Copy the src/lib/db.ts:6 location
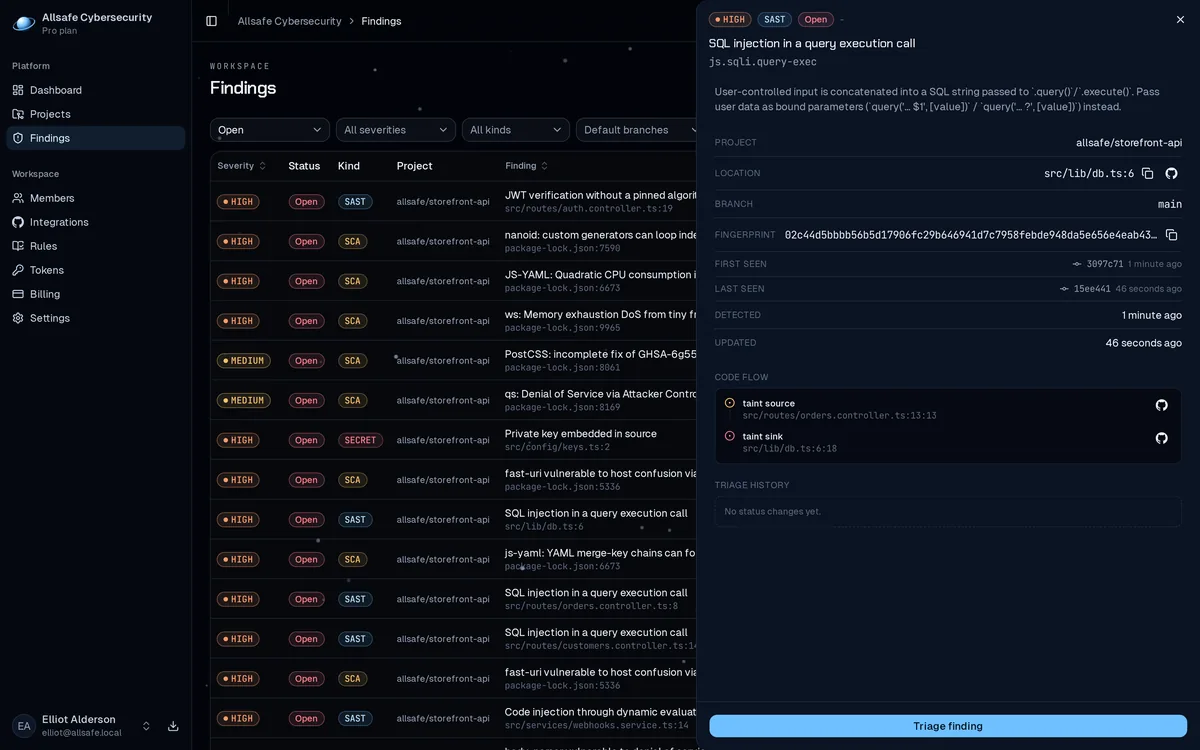 click(x=1148, y=173)
